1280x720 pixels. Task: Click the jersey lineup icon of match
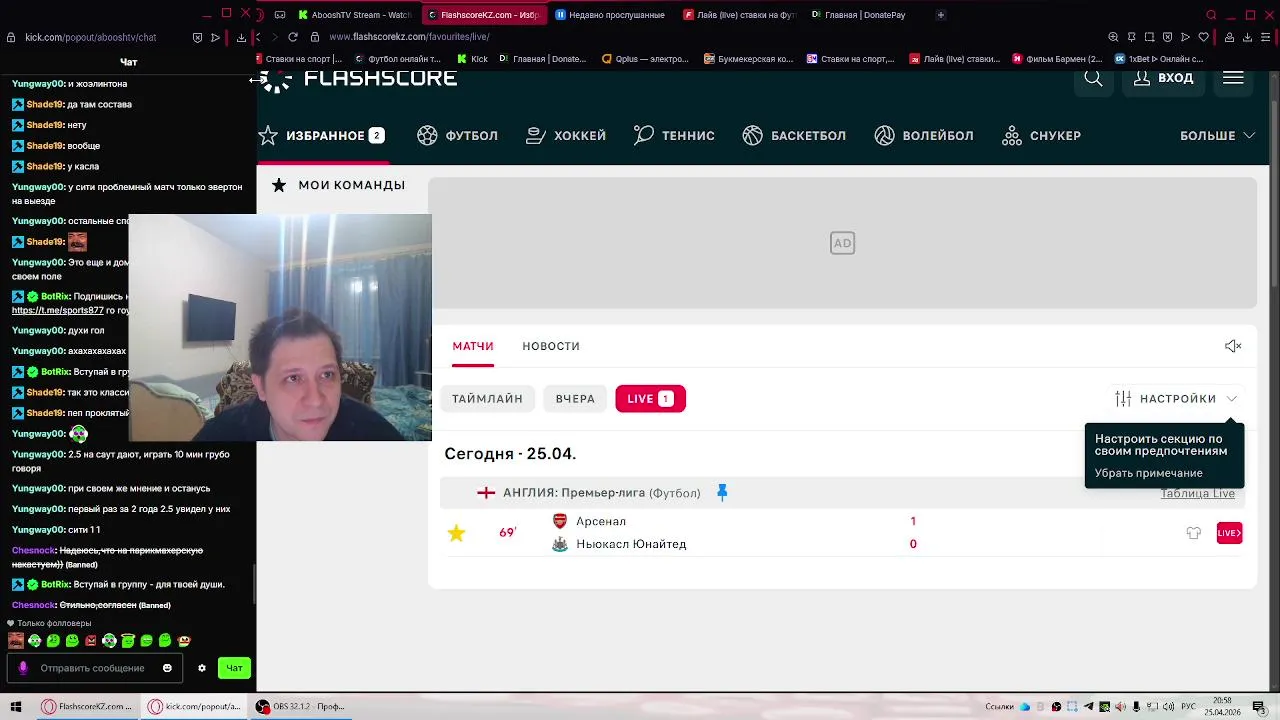(x=1193, y=533)
